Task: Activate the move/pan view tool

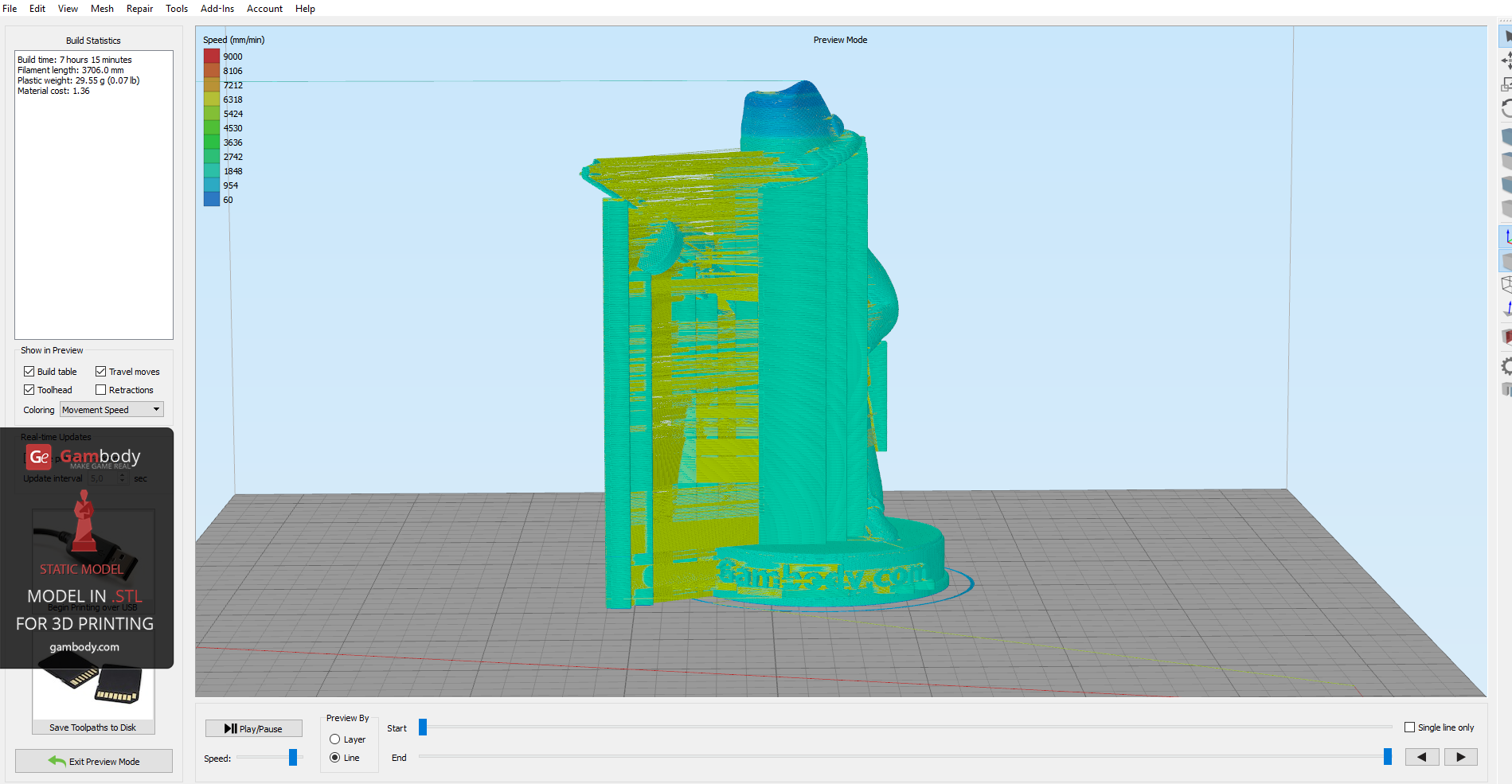Action: coord(1507,60)
